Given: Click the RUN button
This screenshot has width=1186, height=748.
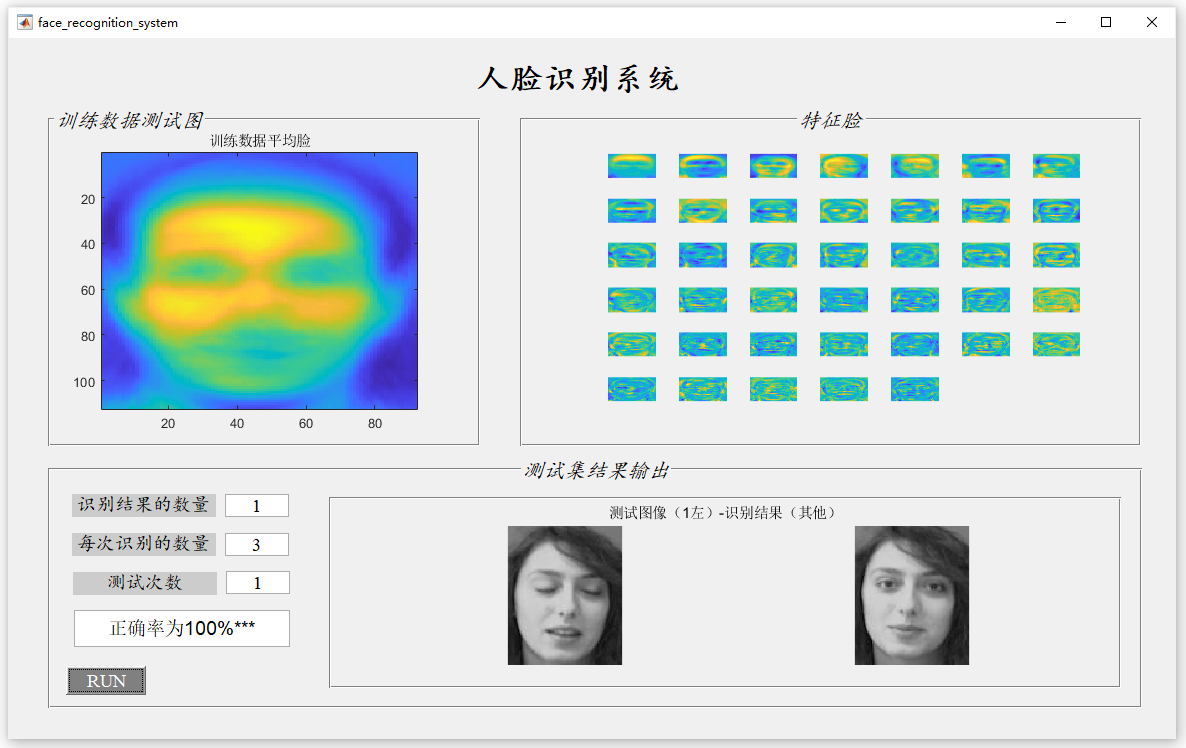Looking at the screenshot, I should (106, 681).
